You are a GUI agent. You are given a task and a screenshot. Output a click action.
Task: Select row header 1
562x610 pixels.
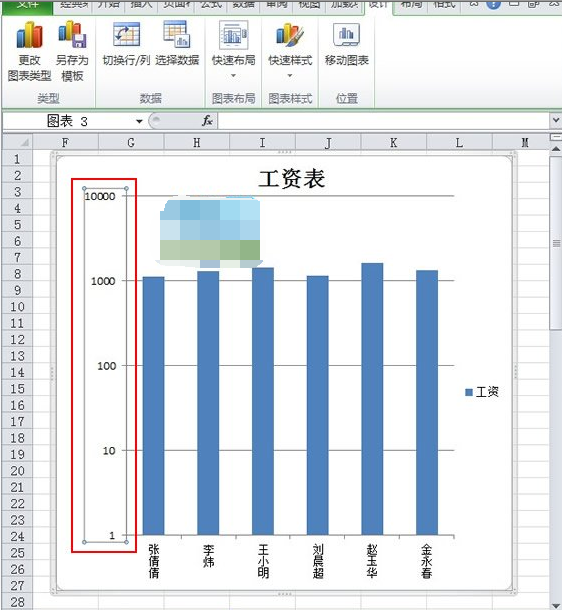click(17, 159)
